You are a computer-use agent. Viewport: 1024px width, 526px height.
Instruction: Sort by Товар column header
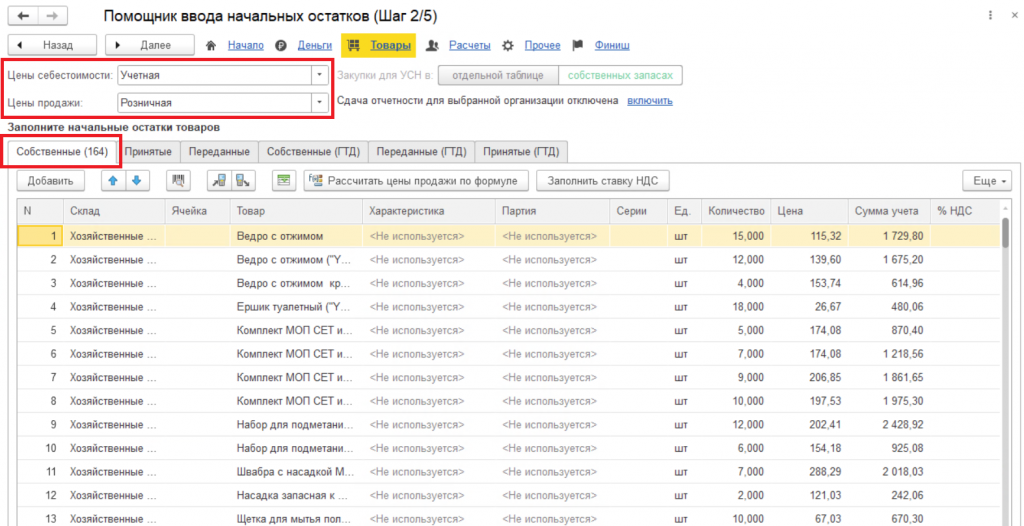296,211
